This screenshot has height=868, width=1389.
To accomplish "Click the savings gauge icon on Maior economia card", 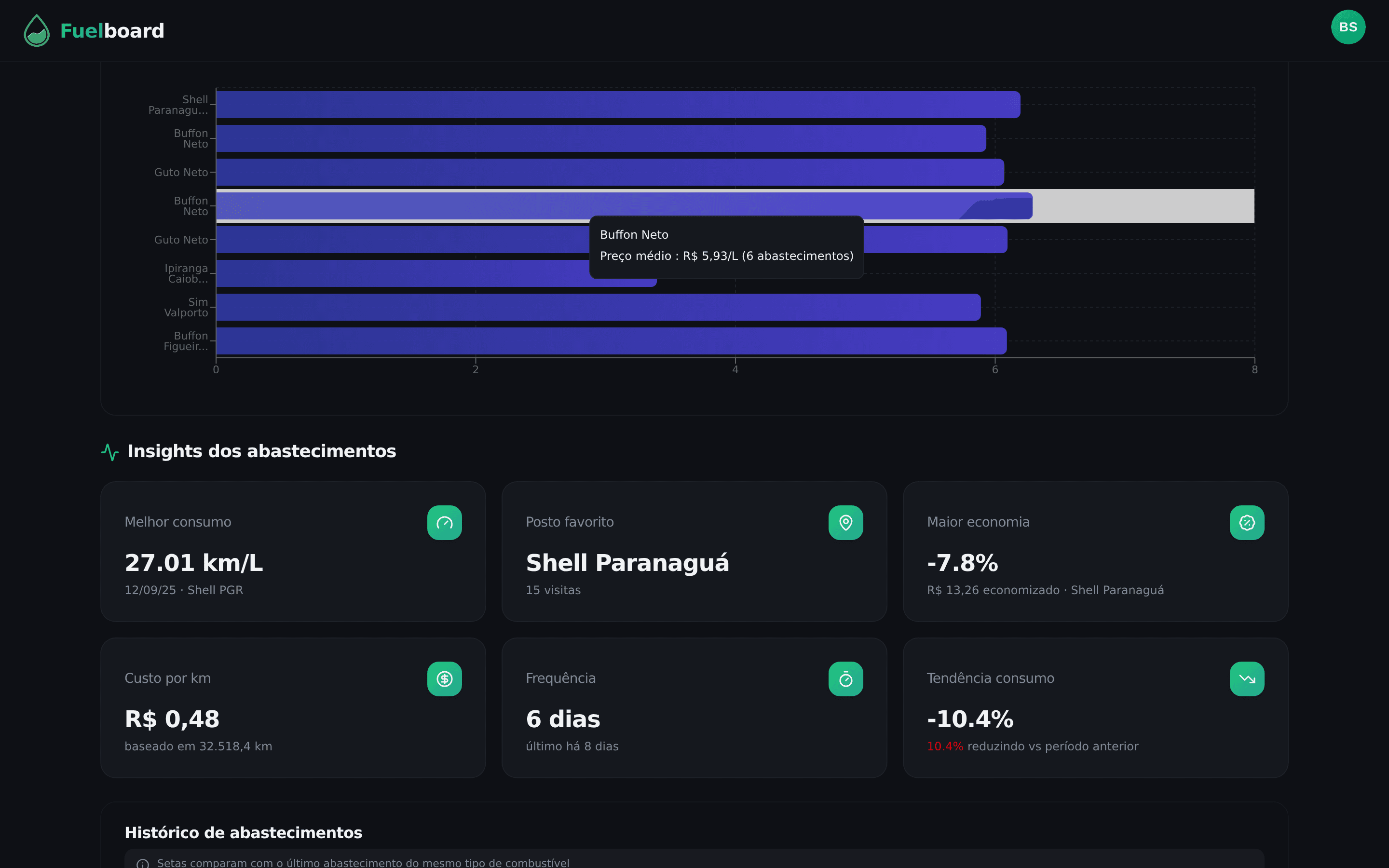I will tap(1247, 522).
